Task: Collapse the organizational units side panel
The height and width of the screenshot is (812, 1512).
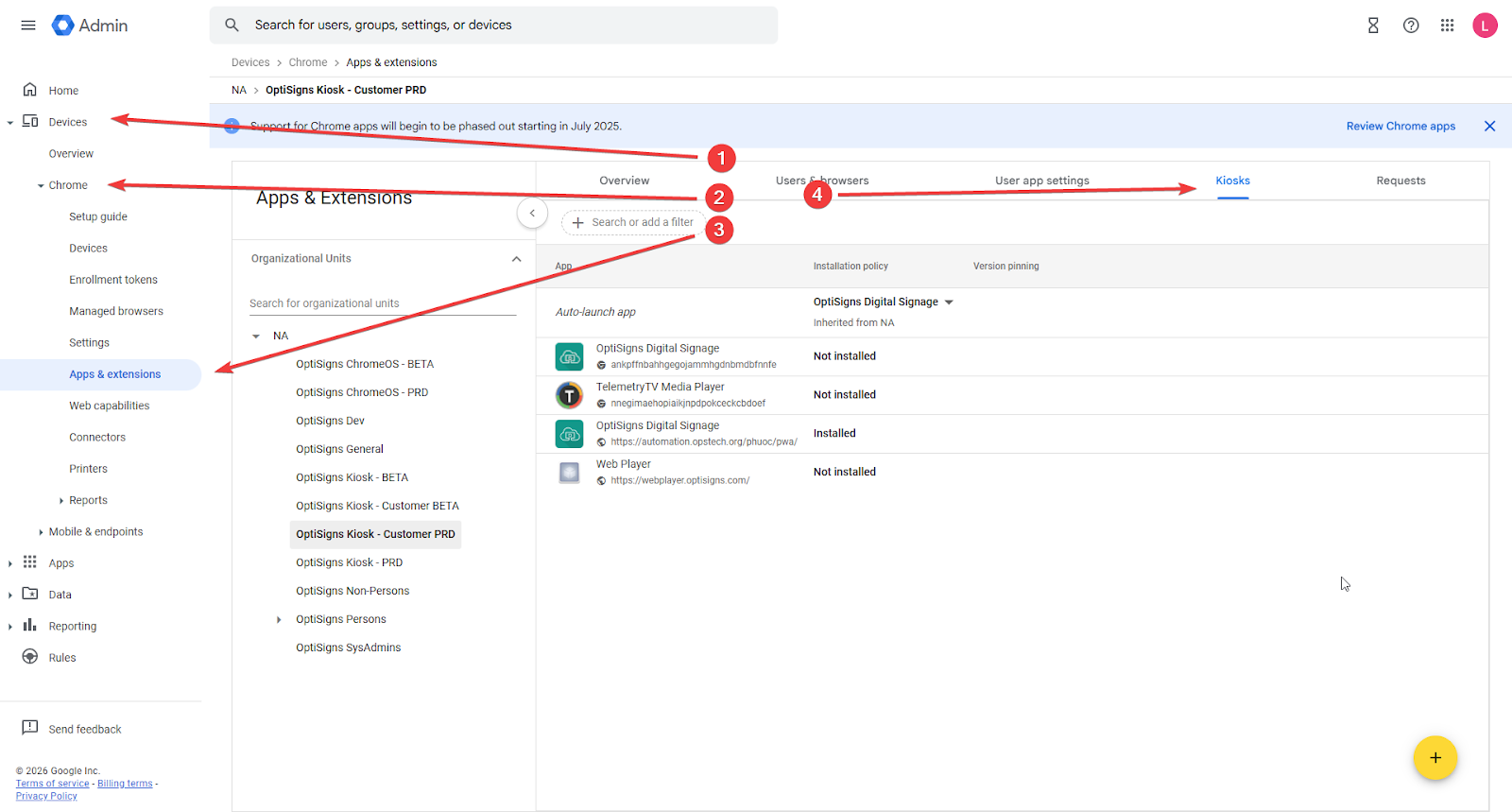Action: pyautogui.click(x=532, y=213)
